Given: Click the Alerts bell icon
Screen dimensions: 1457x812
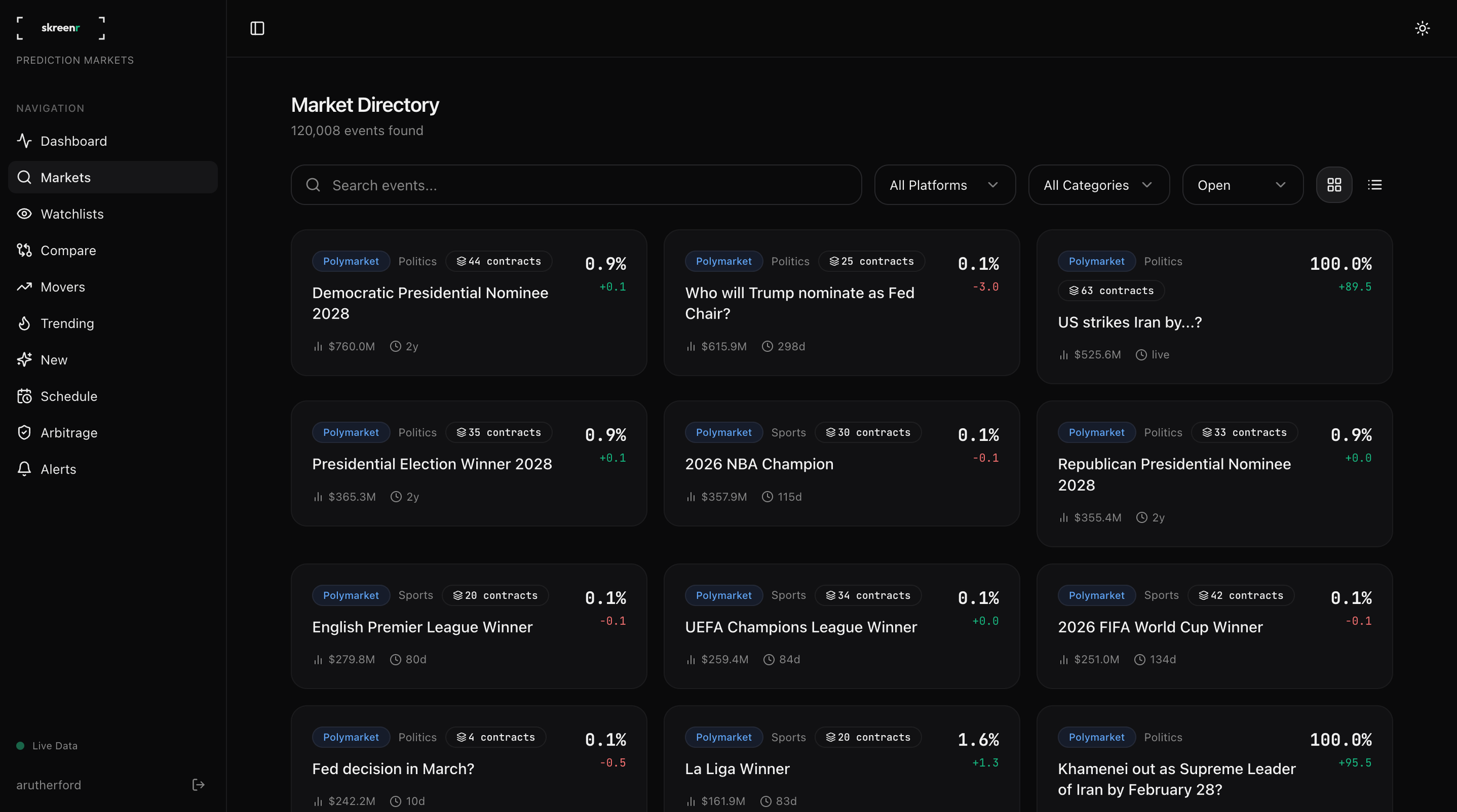Looking at the screenshot, I should point(24,469).
